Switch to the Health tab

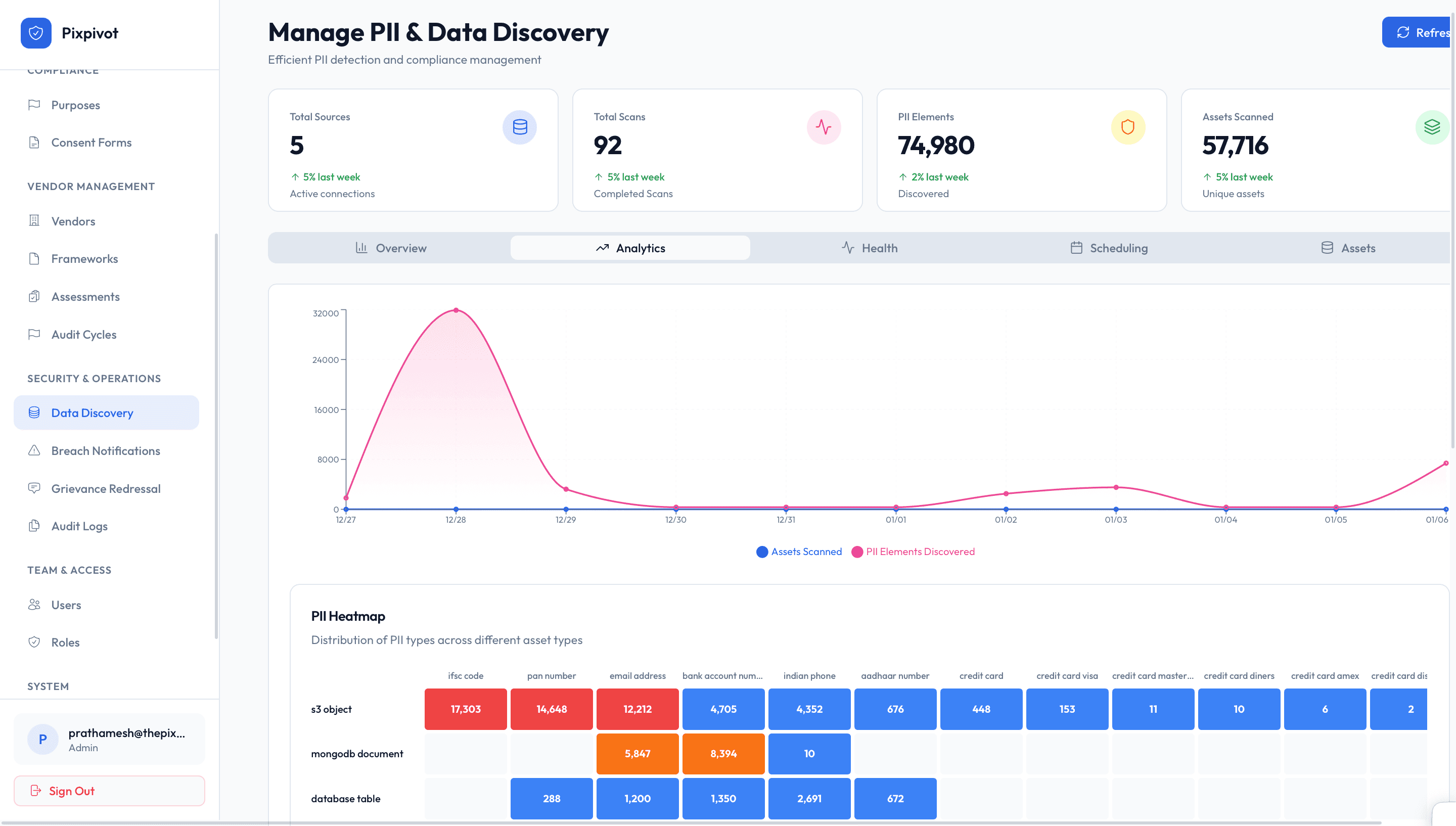(869, 248)
